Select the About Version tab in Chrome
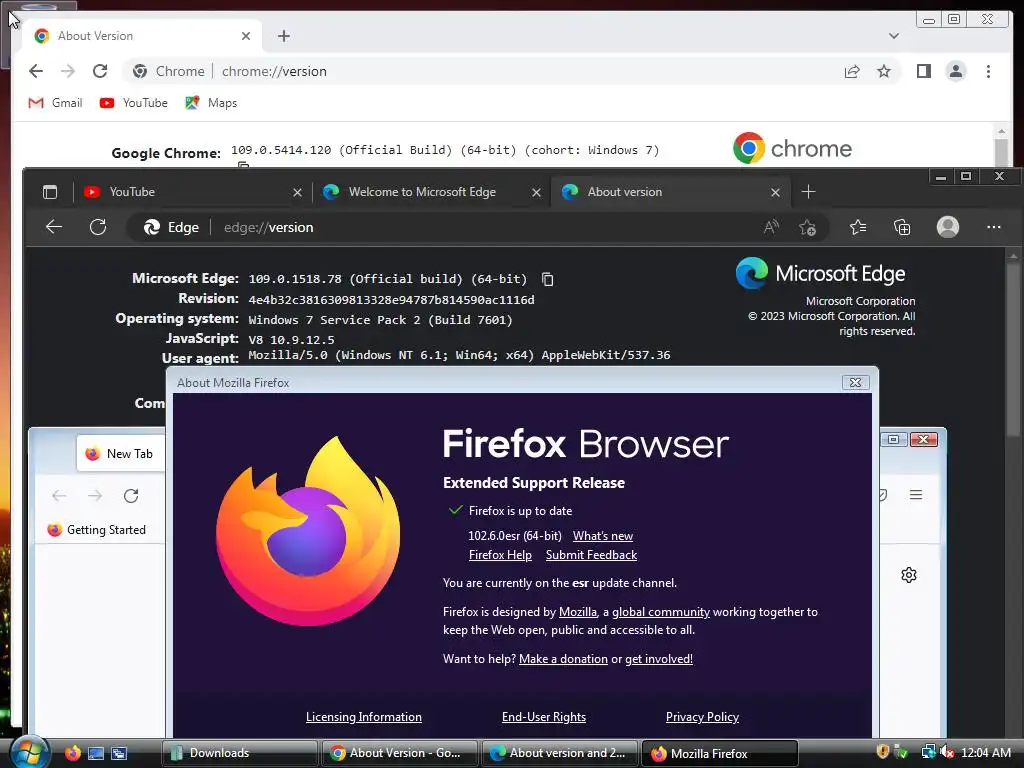This screenshot has height=768, width=1024. pos(142,36)
